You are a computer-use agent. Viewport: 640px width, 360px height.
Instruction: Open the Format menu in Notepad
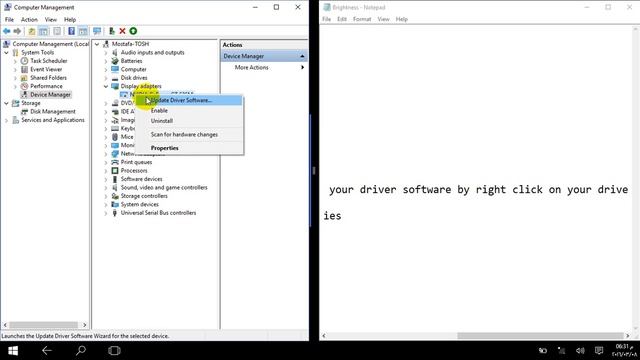[362, 19]
